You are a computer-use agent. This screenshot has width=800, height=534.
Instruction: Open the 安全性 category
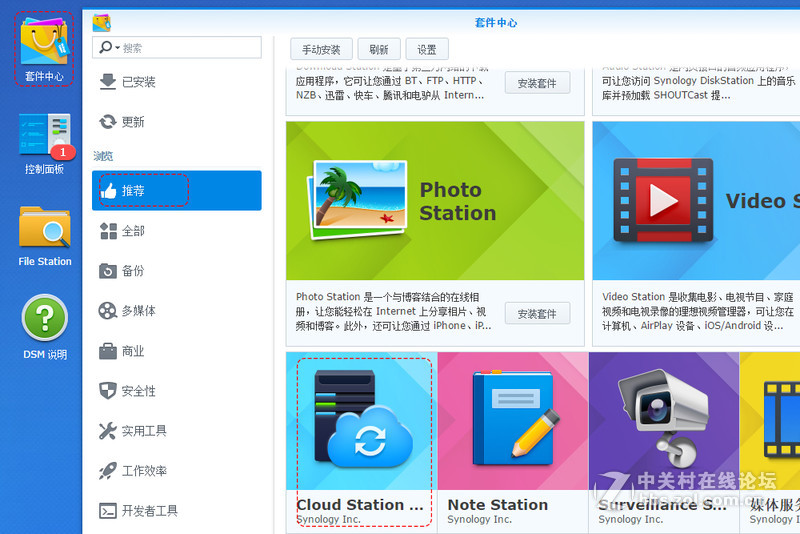[138, 391]
